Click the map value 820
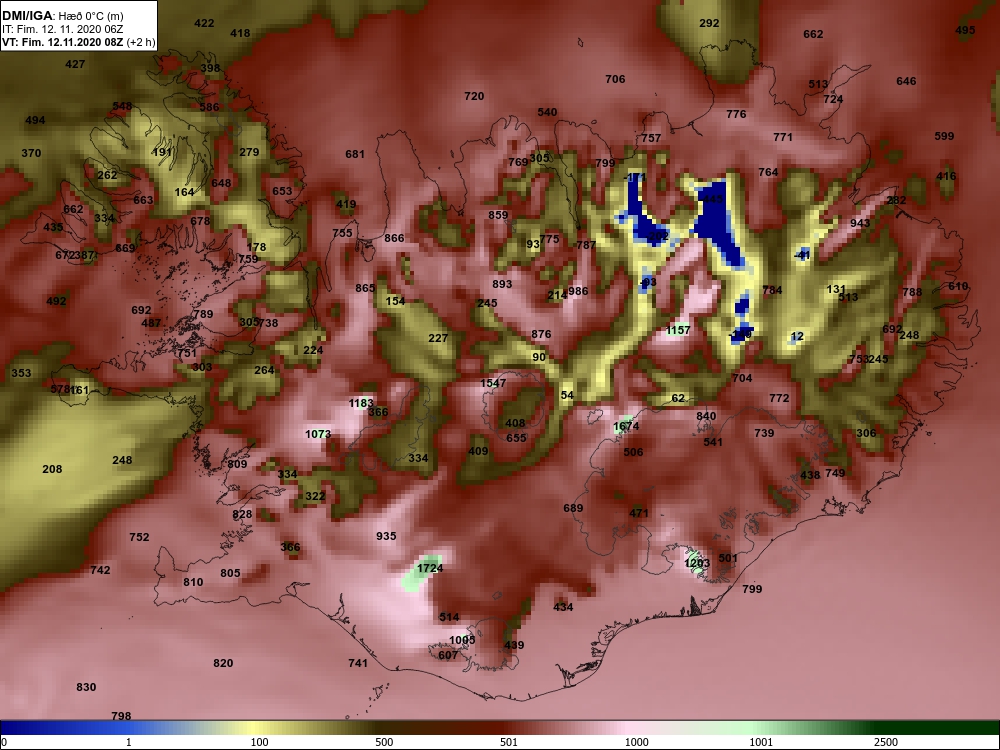Viewport: 1000px width, 750px height. [223, 663]
